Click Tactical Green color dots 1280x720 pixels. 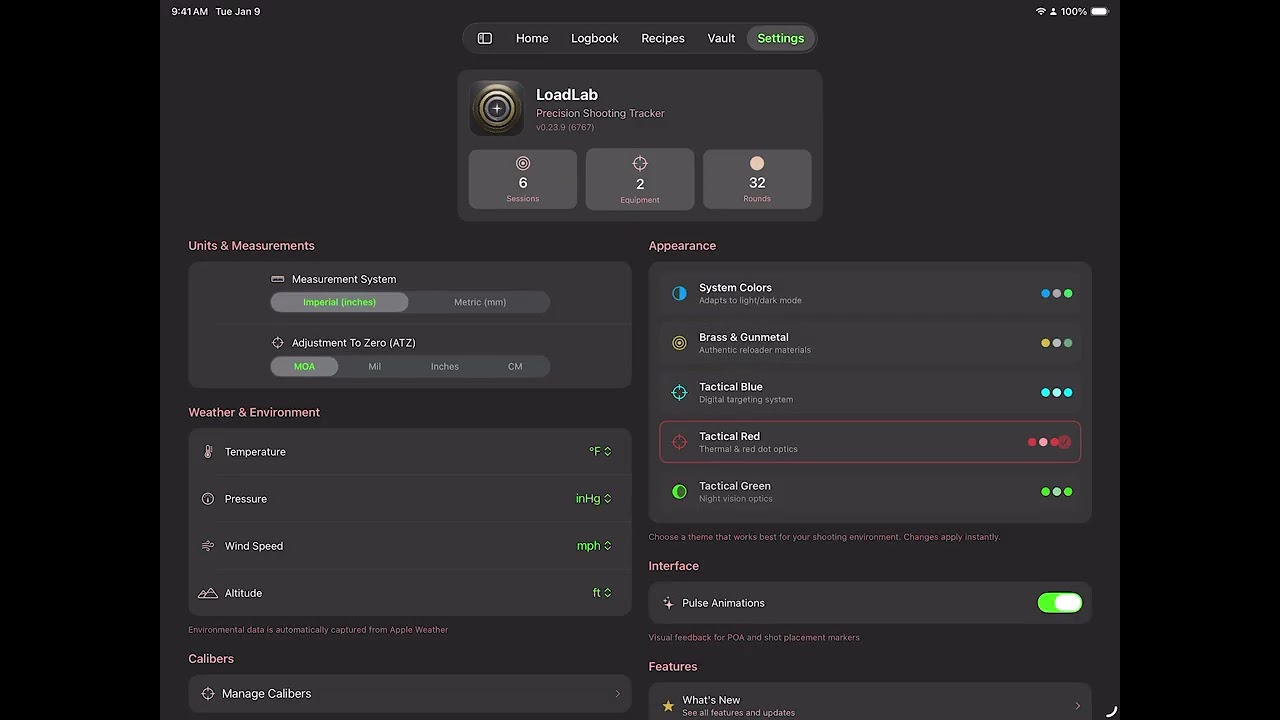[1057, 492]
